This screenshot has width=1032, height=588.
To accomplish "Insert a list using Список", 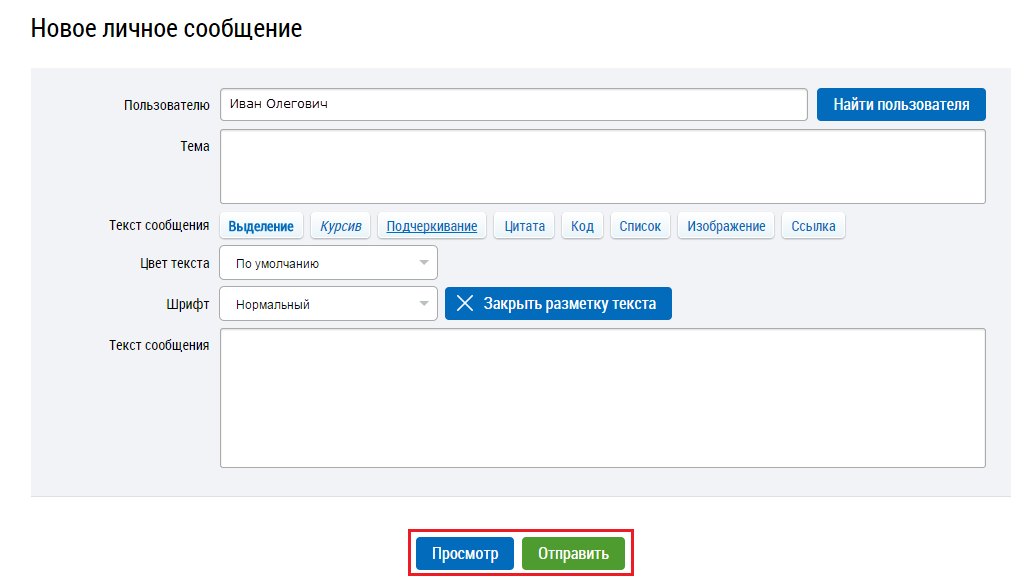I will point(640,226).
